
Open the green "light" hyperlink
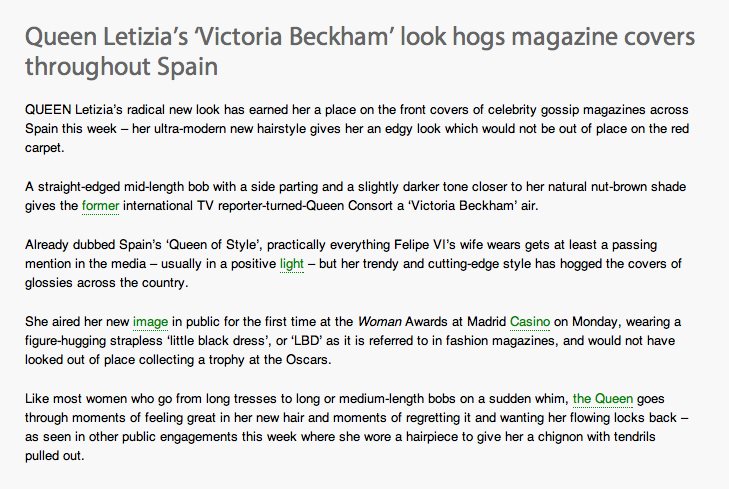[290, 264]
